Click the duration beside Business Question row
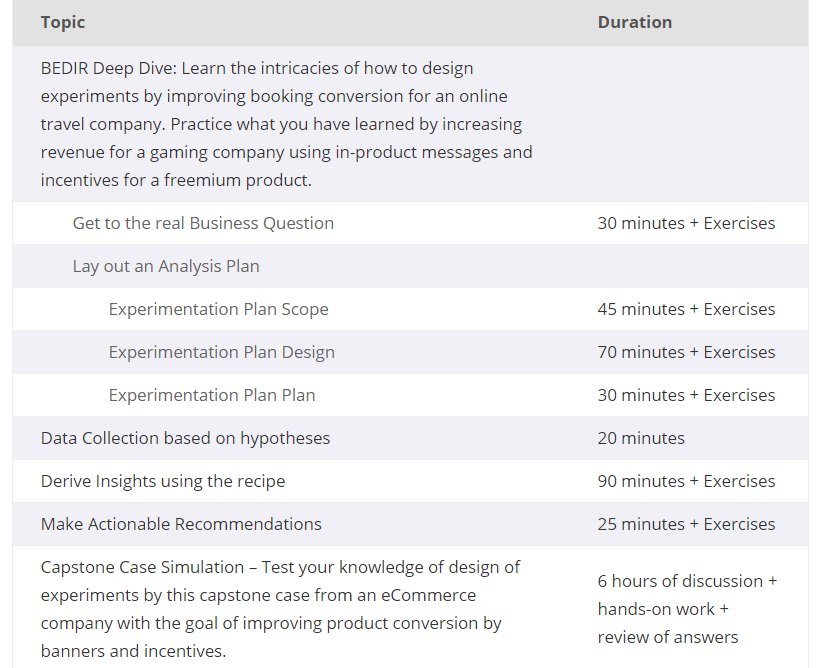The width and height of the screenshot is (818, 668). (687, 223)
